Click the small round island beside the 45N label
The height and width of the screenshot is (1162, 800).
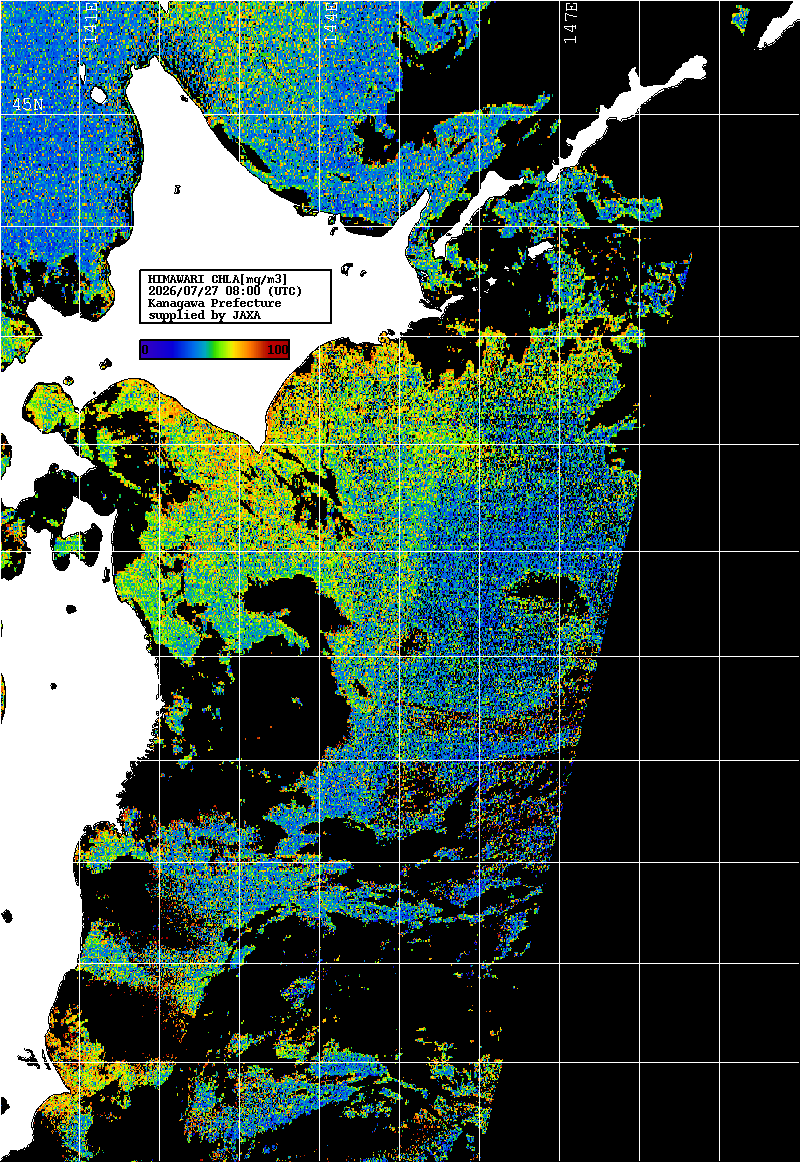(x=98, y=95)
